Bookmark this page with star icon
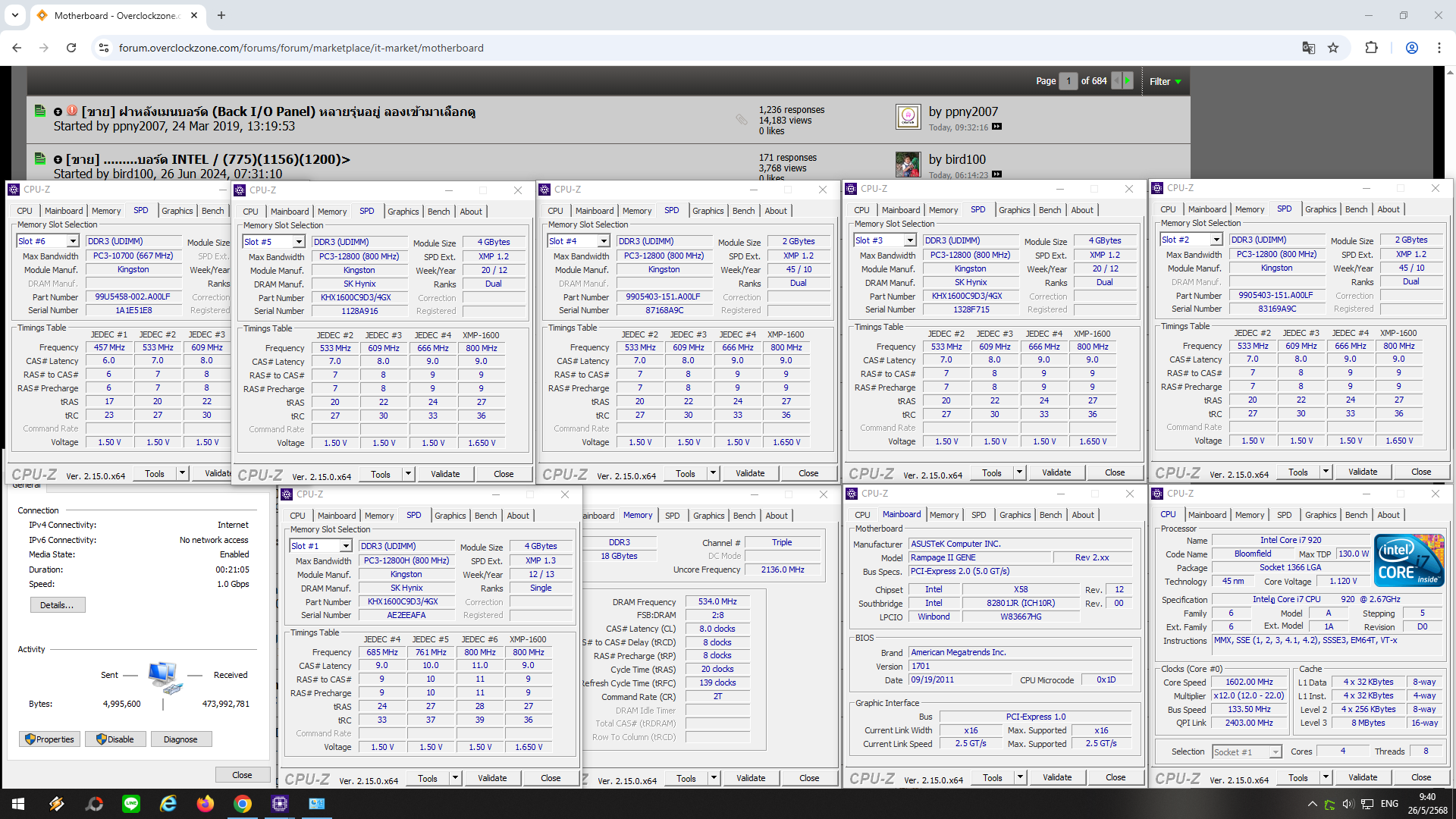Viewport: 1456px width, 819px height. [x=1333, y=48]
